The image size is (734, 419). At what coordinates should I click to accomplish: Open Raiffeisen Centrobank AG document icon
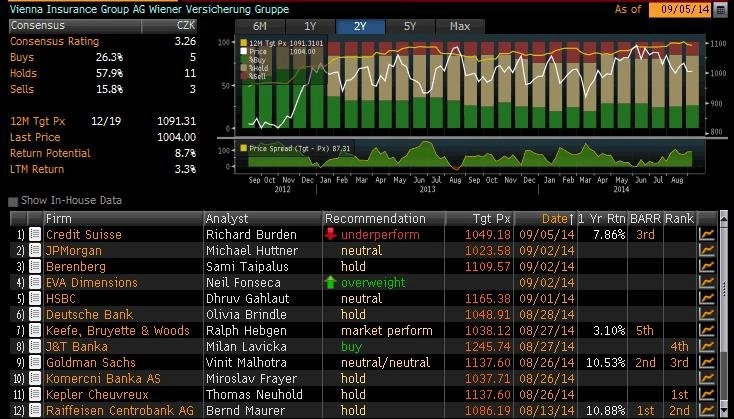click(x=35, y=410)
